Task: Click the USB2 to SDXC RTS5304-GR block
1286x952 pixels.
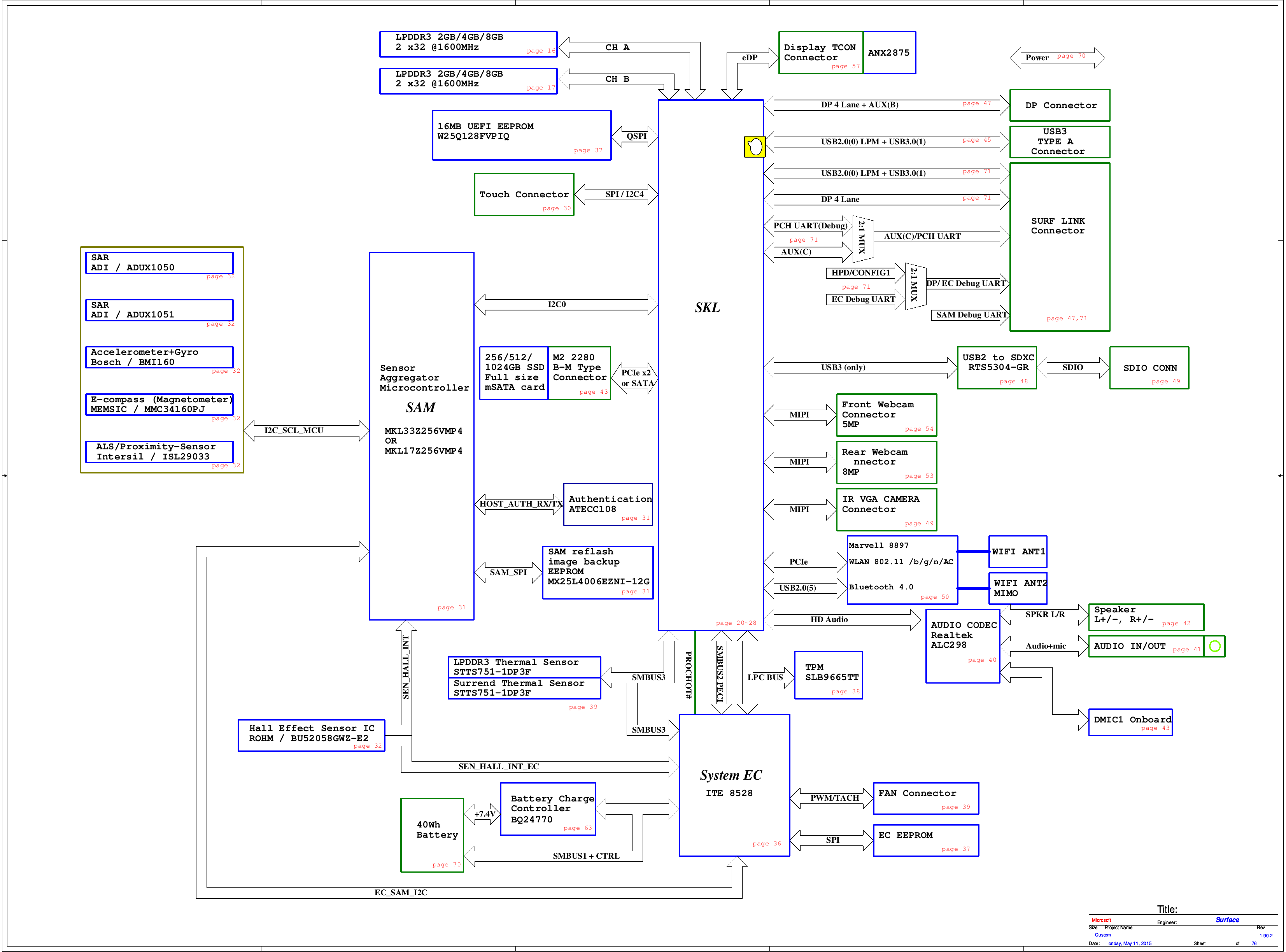Action: point(997,368)
